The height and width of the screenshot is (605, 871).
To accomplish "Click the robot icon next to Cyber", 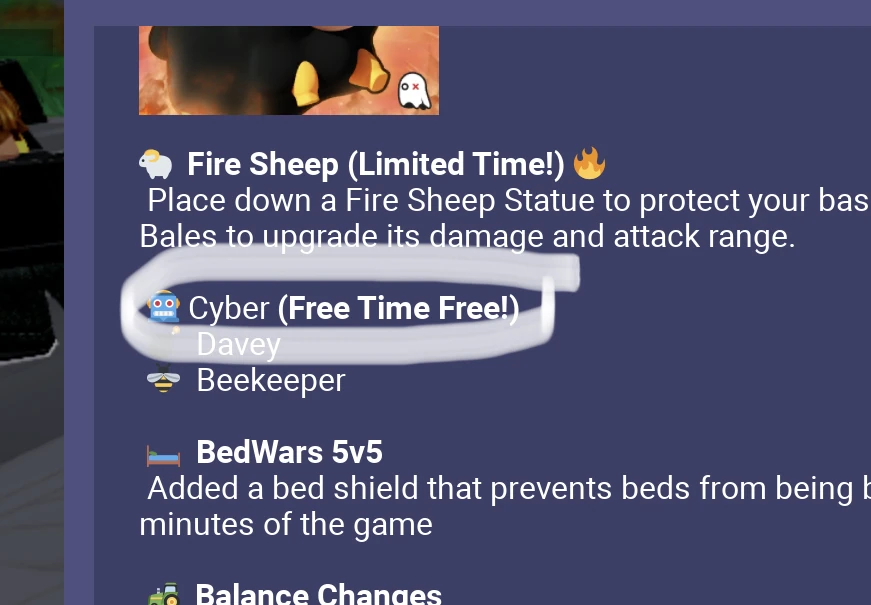I will point(163,306).
